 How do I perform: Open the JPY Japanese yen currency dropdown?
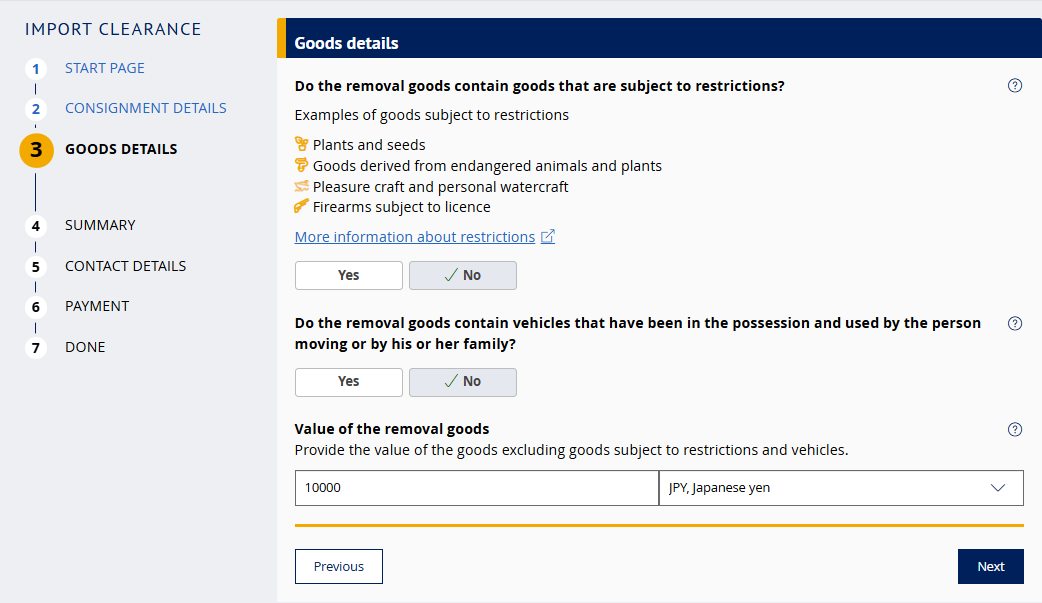[840, 488]
